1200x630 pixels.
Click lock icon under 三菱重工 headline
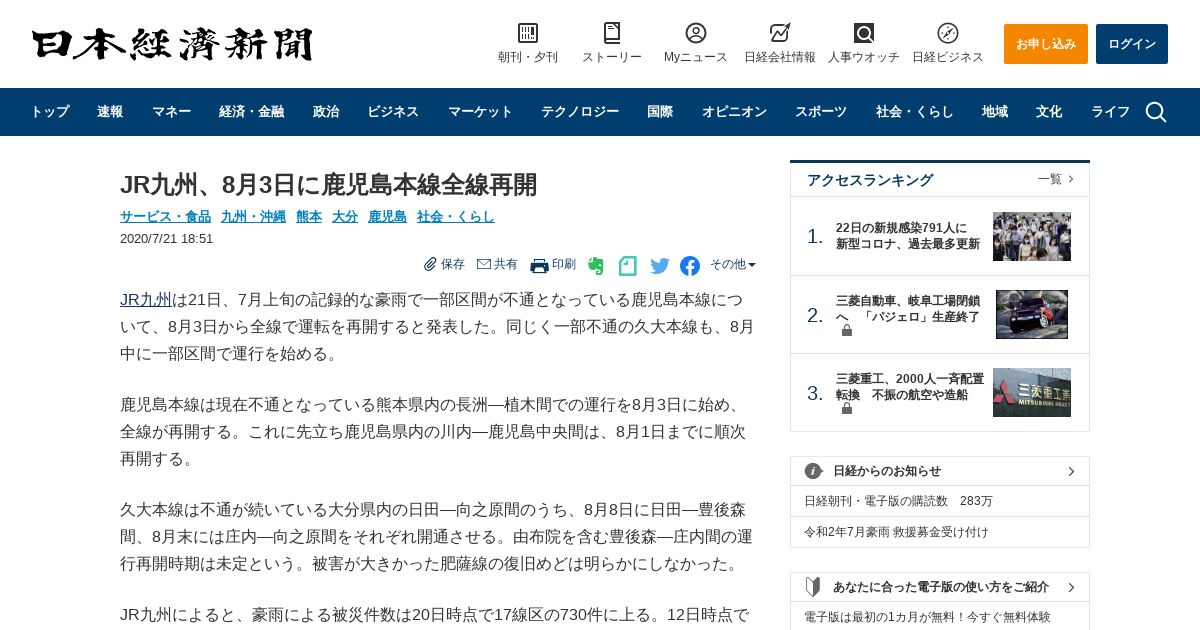coord(847,408)
